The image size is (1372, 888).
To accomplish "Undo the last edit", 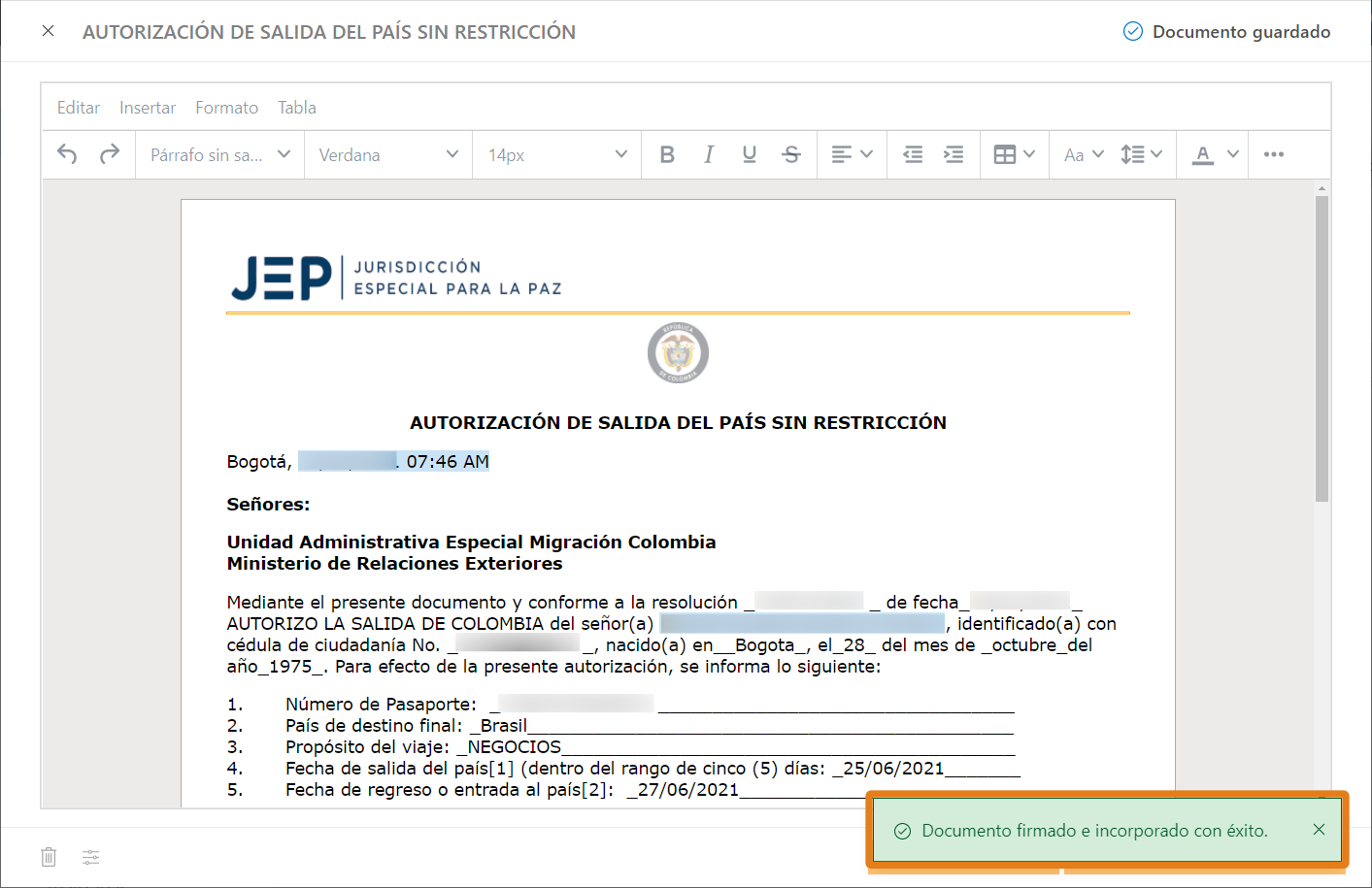I will 67,154.
